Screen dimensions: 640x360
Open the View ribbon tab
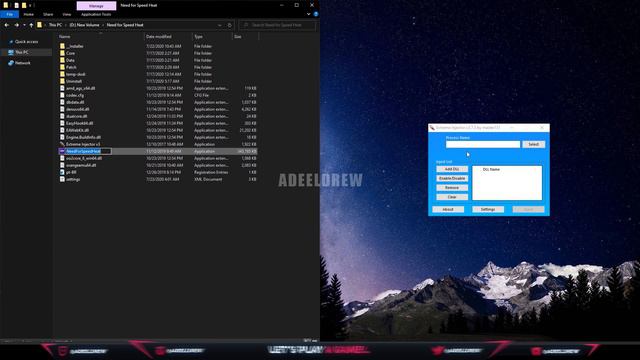click(67, 14)
